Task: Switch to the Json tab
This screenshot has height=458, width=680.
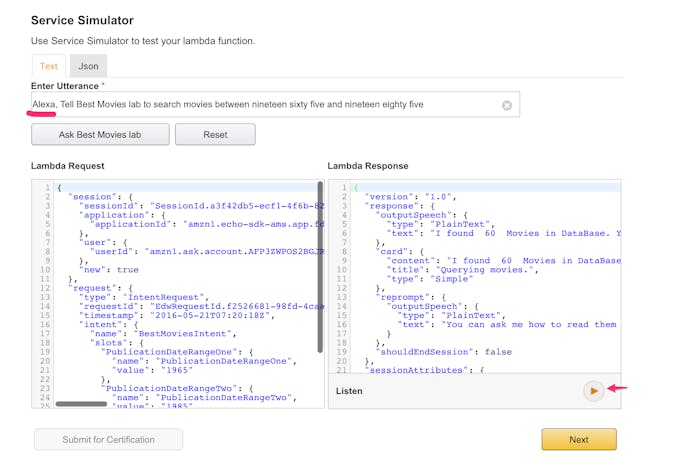Action: point(89,66)
